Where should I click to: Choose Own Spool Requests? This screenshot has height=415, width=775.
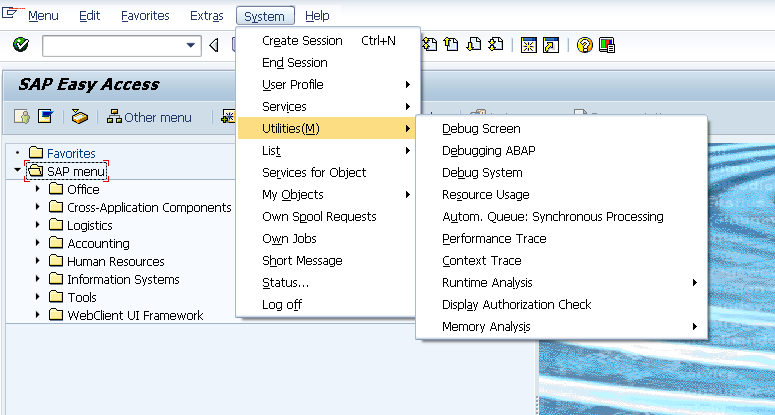[328, 216]
